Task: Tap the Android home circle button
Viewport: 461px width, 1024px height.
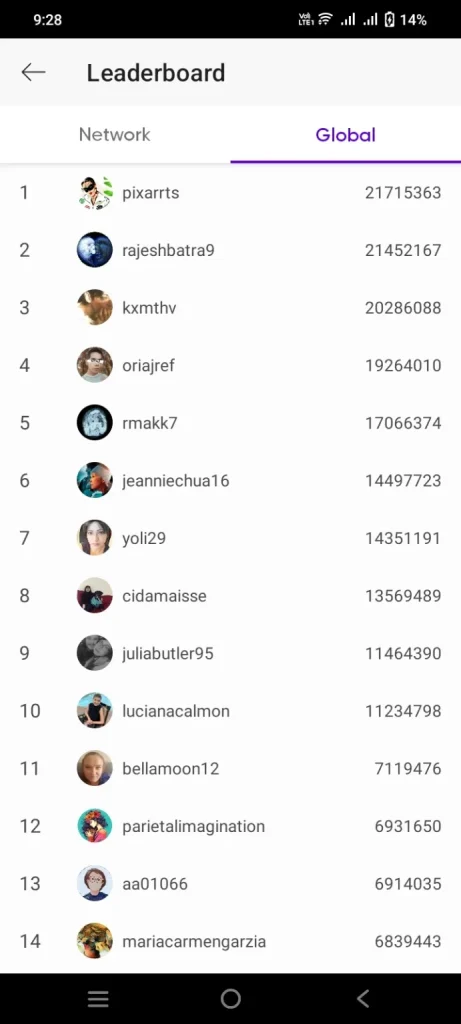Action: [230, 999]
